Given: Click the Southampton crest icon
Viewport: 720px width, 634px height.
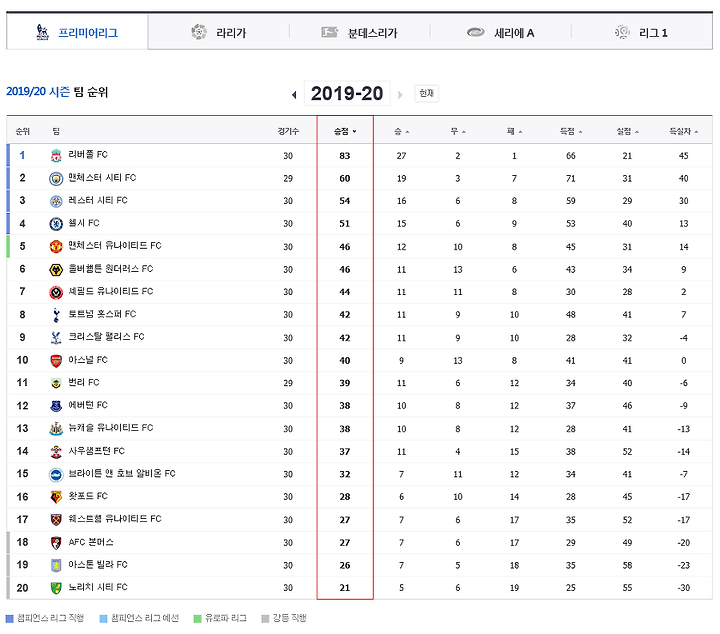Looking at the screenshot, I should coord(56,451).
